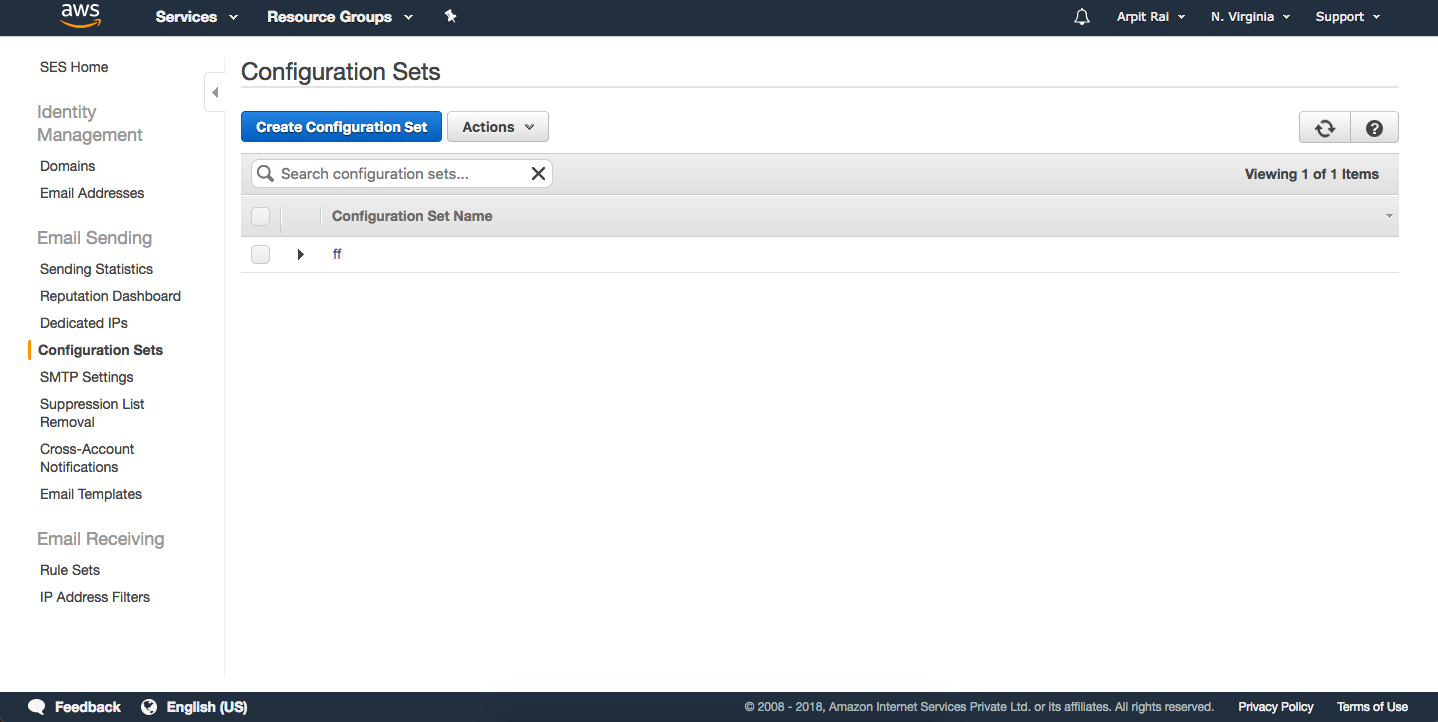Open the pin shortcuts icon
1438x722 pixels.
pos(451,16)
